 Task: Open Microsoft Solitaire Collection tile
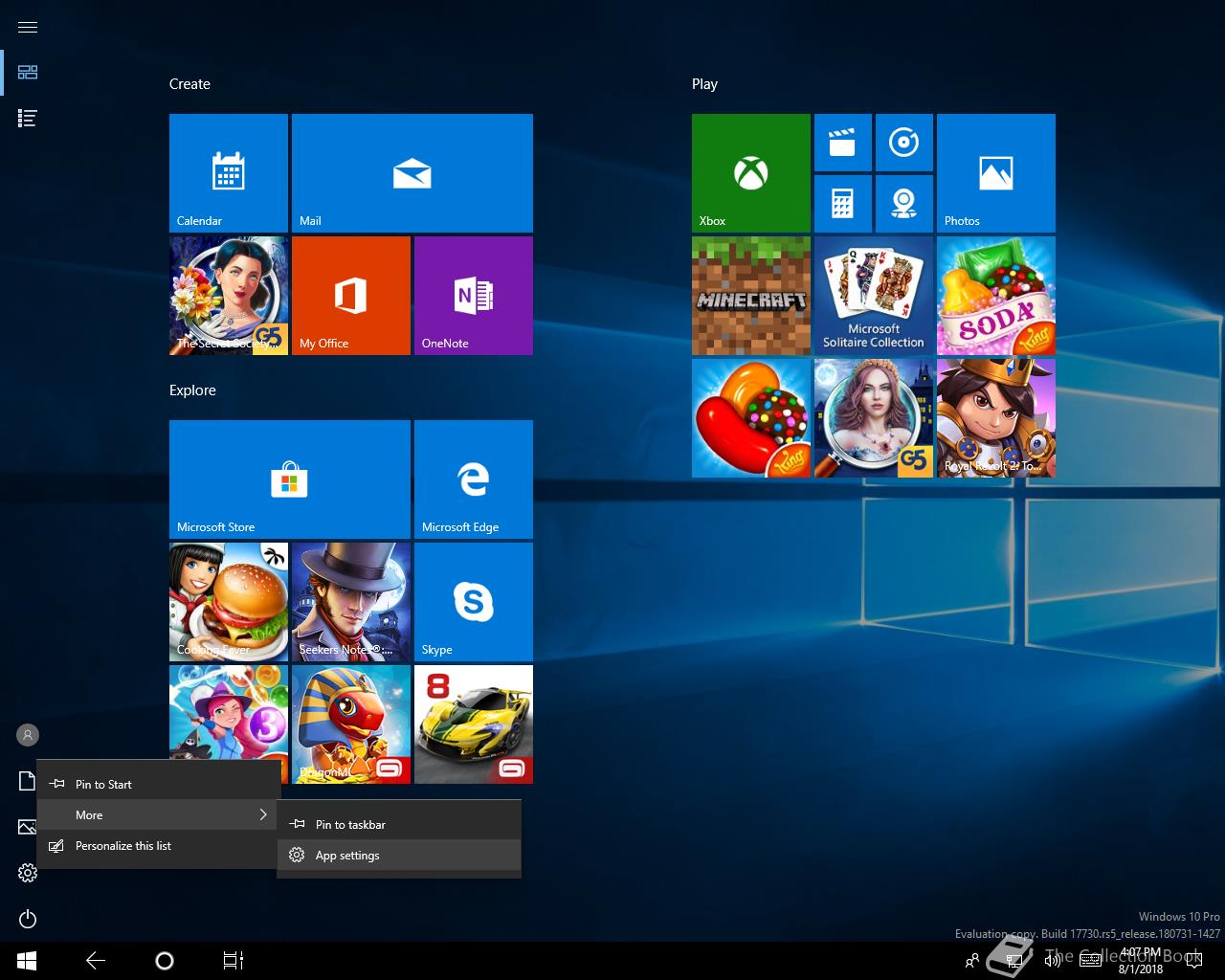coord(874,296)
